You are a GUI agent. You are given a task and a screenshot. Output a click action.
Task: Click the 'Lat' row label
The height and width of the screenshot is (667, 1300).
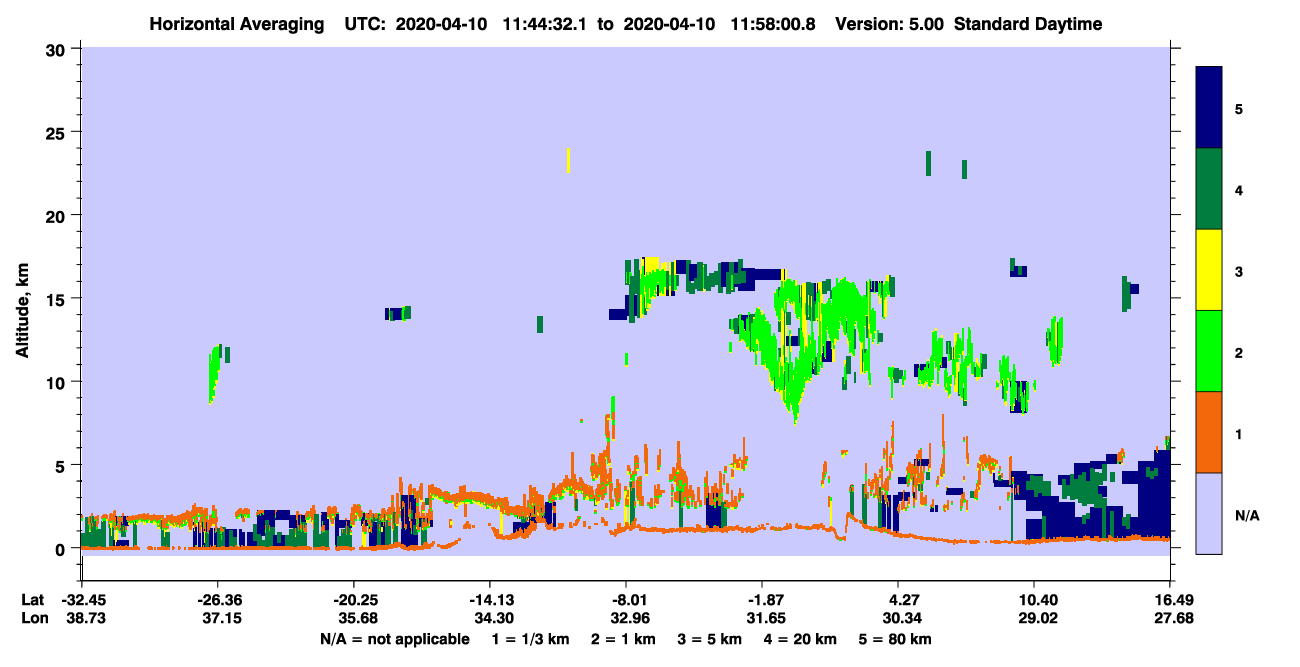click(x=33, y=600)
